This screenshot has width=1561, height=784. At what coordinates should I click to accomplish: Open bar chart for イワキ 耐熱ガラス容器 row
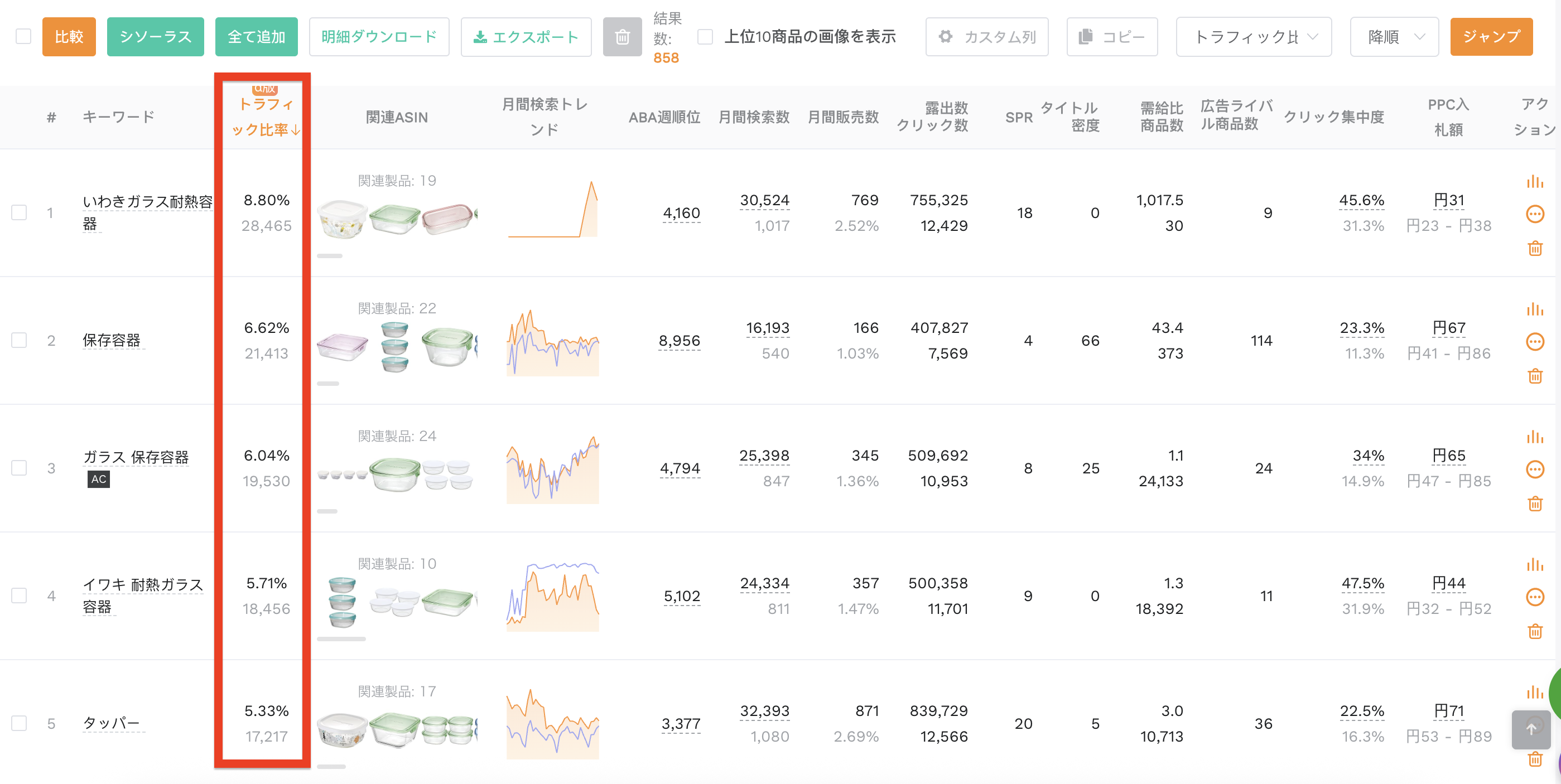(1534, 565)
